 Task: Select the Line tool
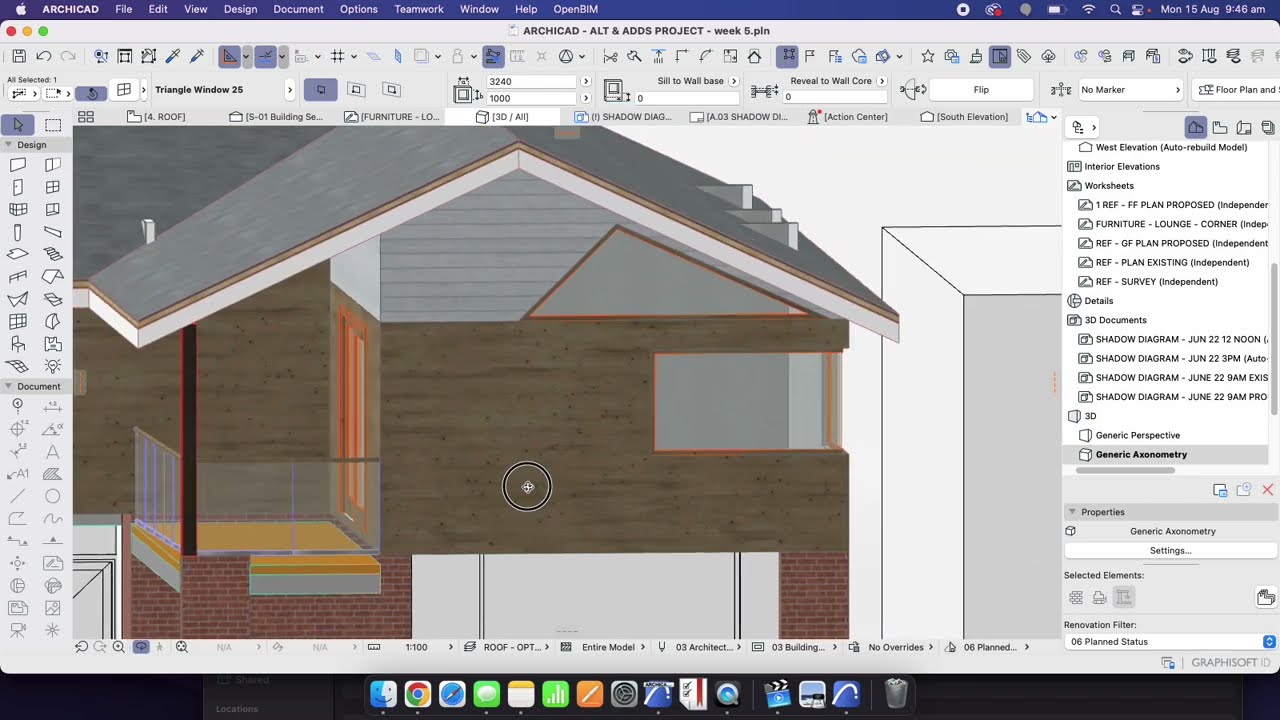click(x=18, y=496)
